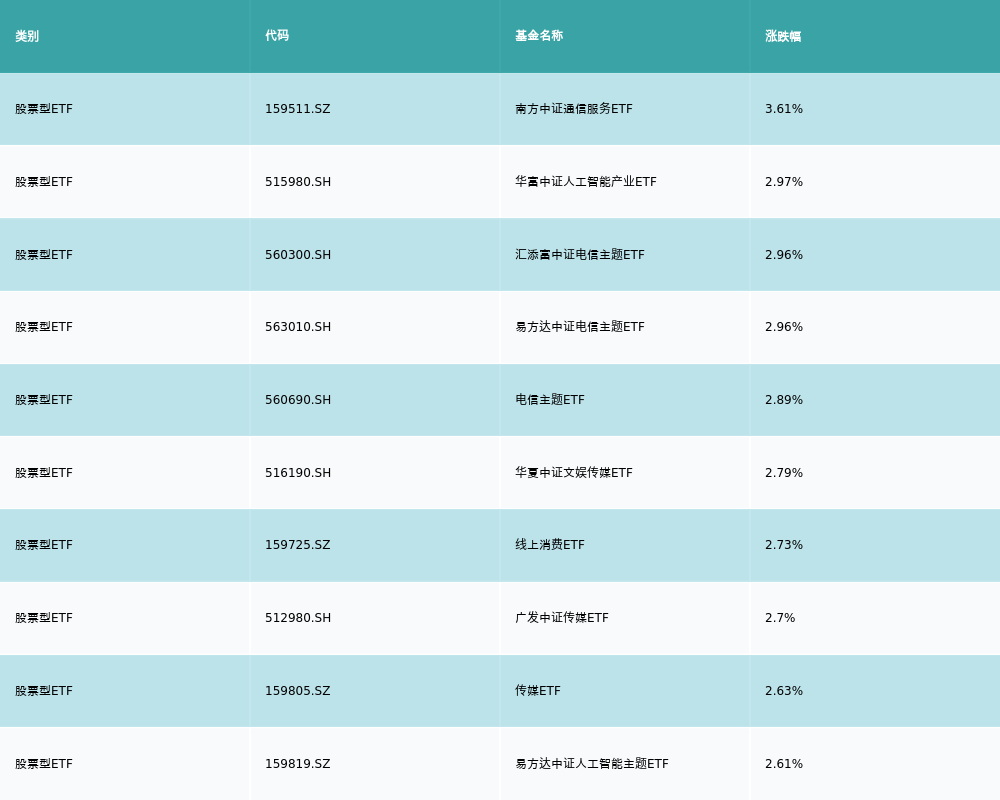Click 股票型ETF in the 512980.SH row
Viewport: 1000px width, 800px height.
coord(44,618)
